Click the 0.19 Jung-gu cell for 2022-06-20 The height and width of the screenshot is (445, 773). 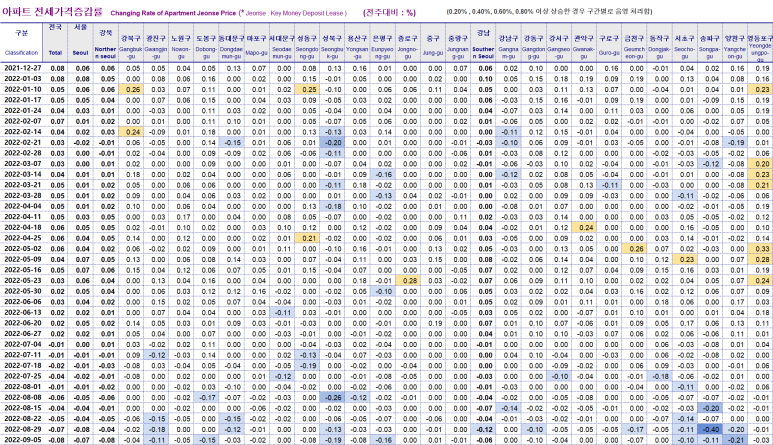tap(433, 323)
